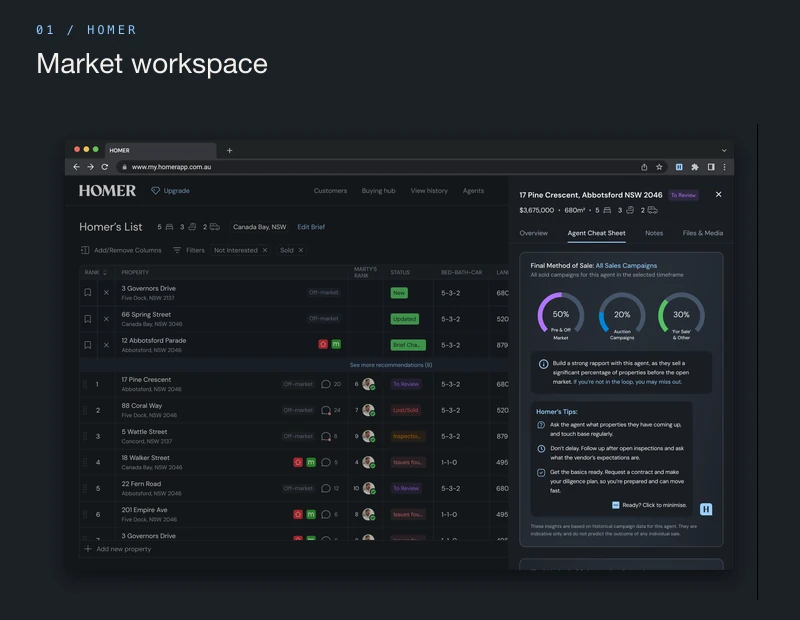
Task: Grab the drag handle on 88 Coral Way row
Action: (85, 410)
